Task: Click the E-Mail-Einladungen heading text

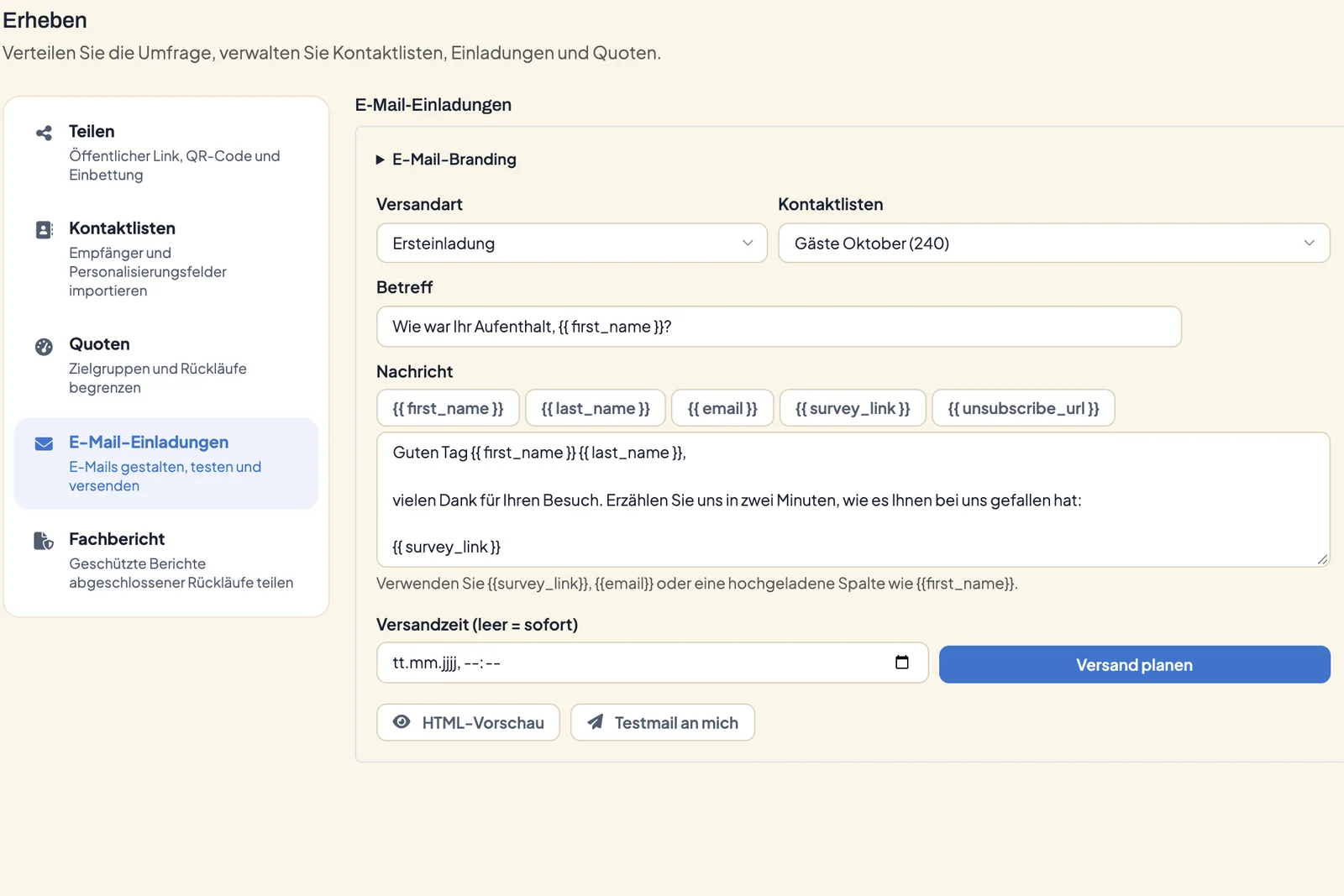Action: (433, 105)
